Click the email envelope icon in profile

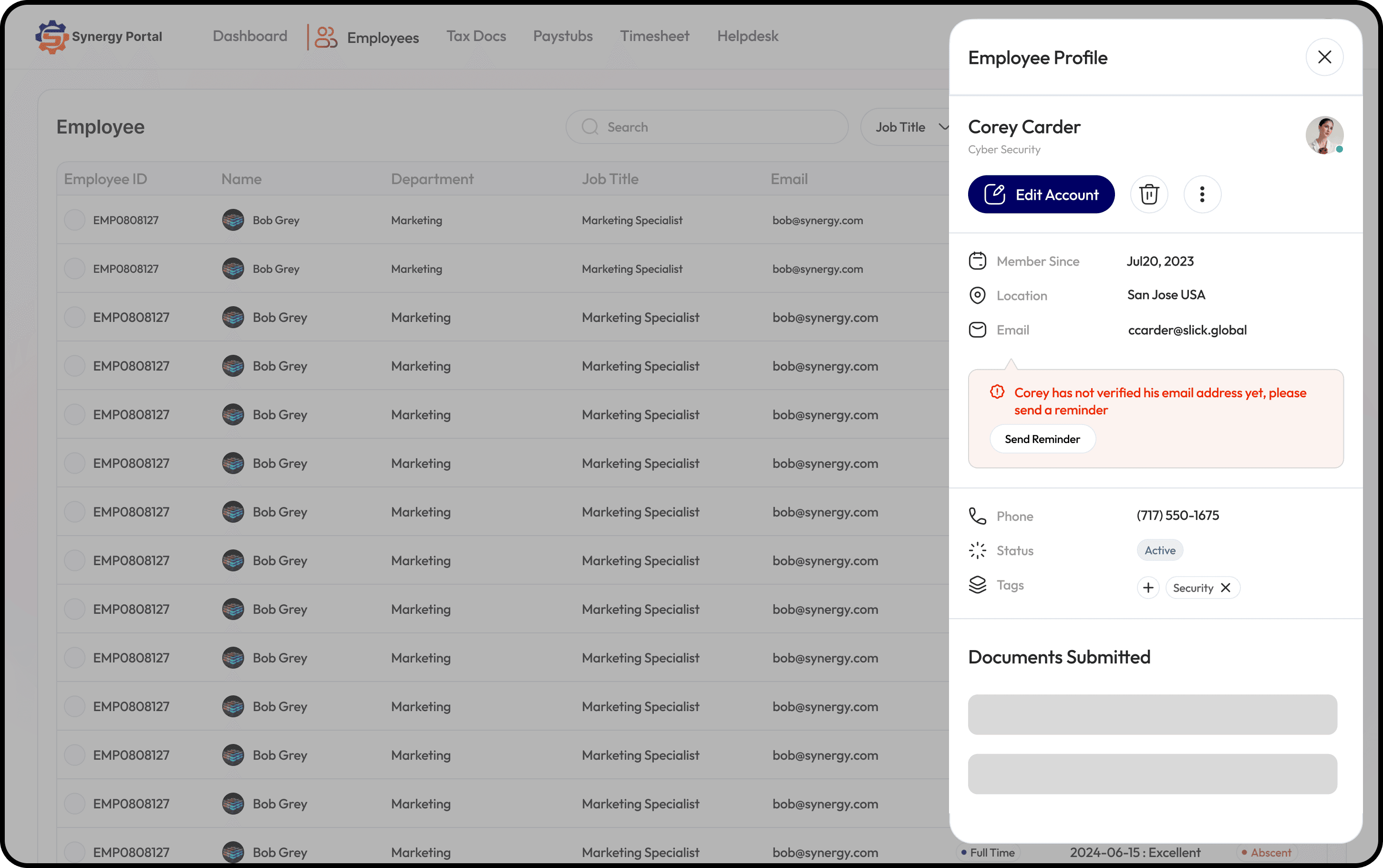[977, 330]
